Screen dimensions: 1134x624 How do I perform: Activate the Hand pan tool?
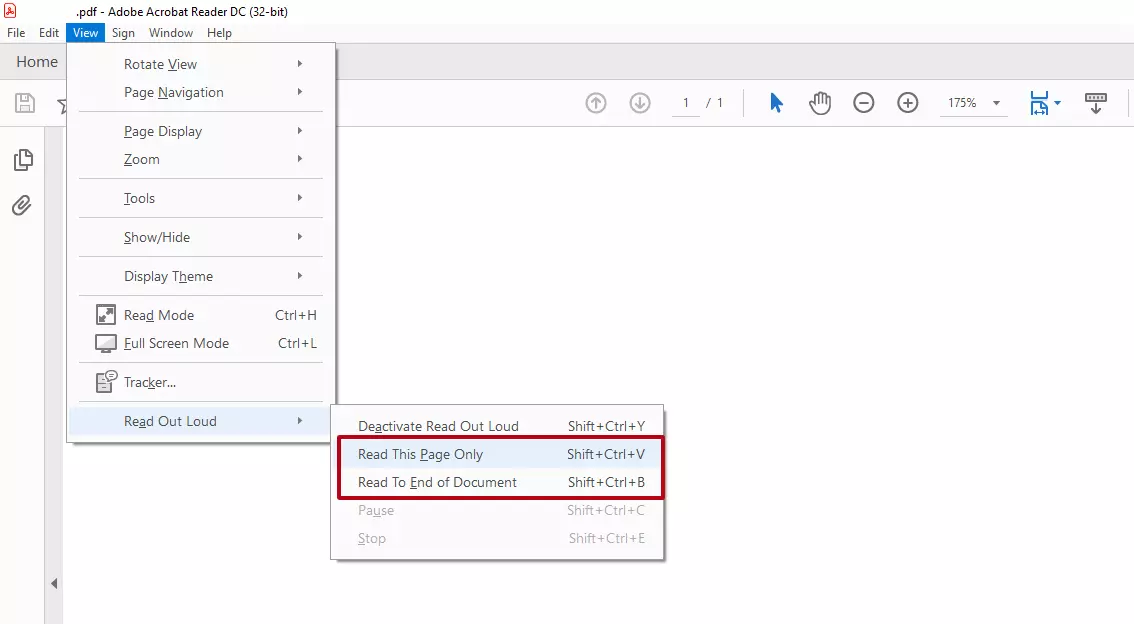(820, 103)
